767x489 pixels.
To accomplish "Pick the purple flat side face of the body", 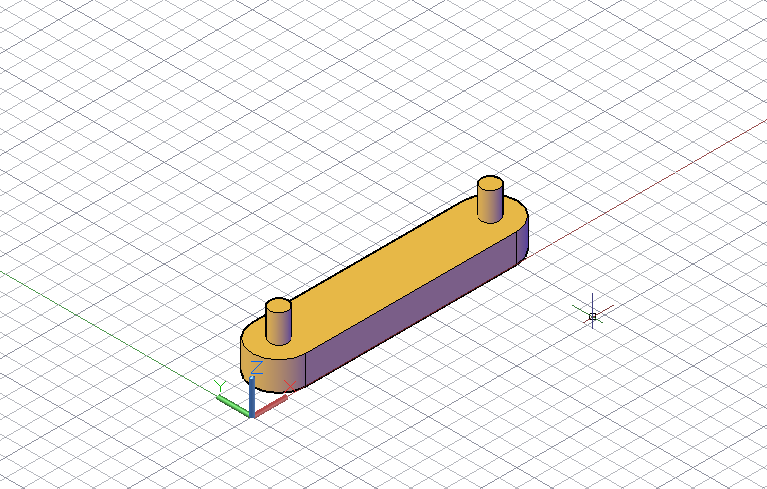I will pyautogui.click(x=411, y=308).
